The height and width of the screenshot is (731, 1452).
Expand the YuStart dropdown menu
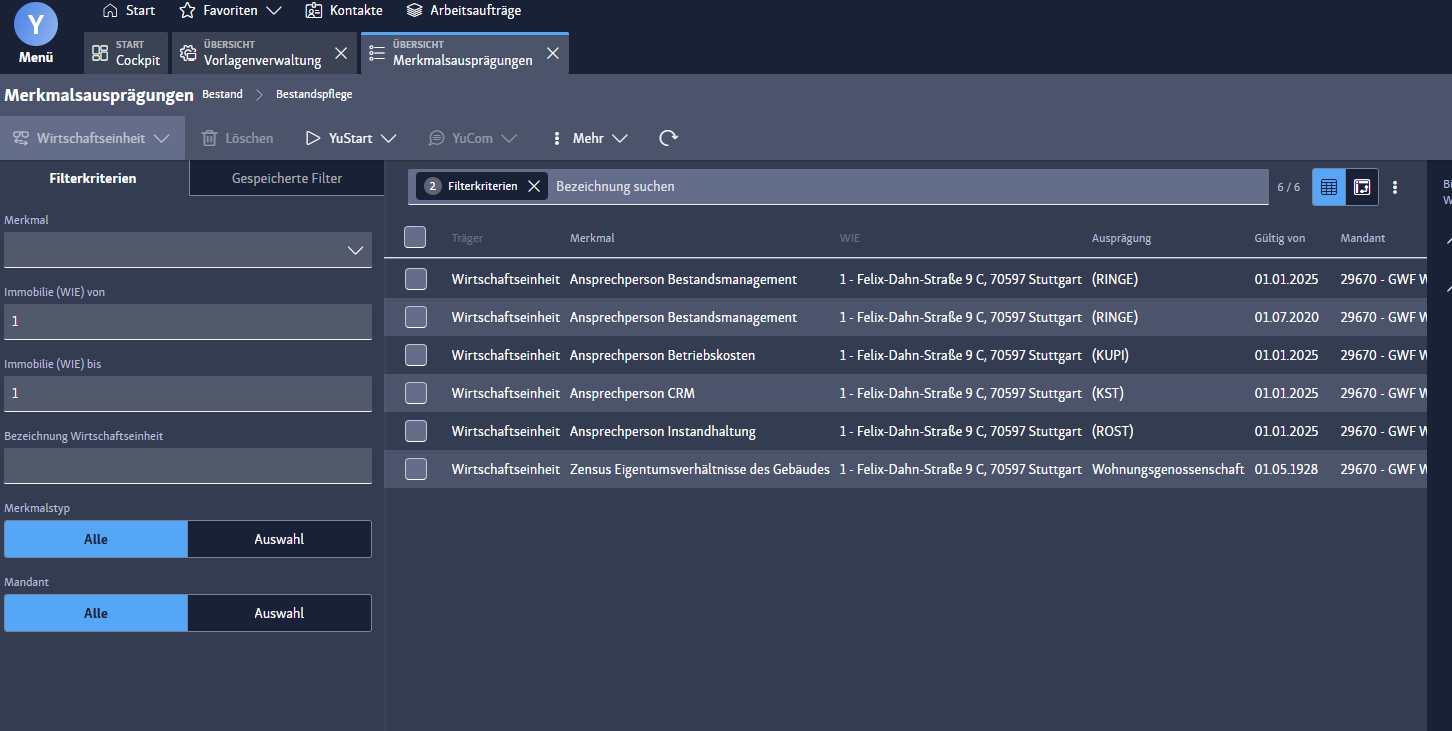[362, 138]
